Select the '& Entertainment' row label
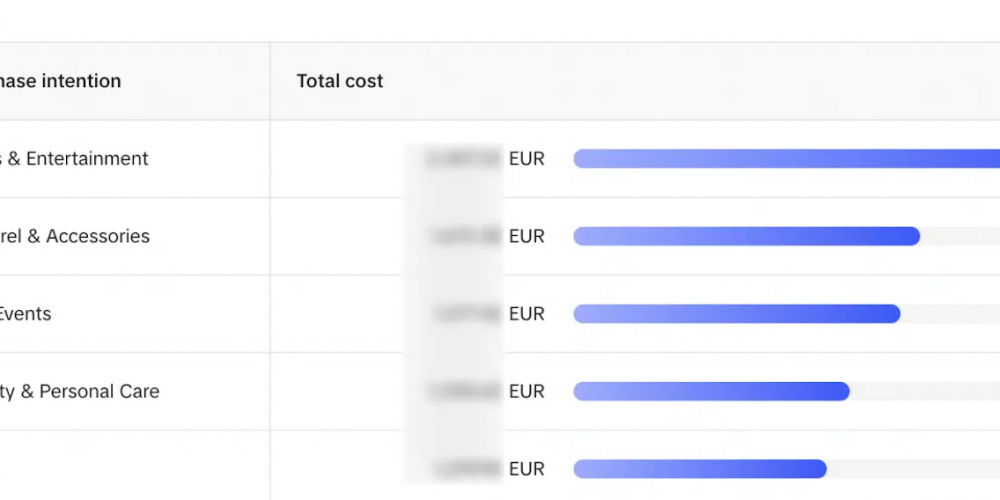The image size is (1000, 500). pos(74,158)
